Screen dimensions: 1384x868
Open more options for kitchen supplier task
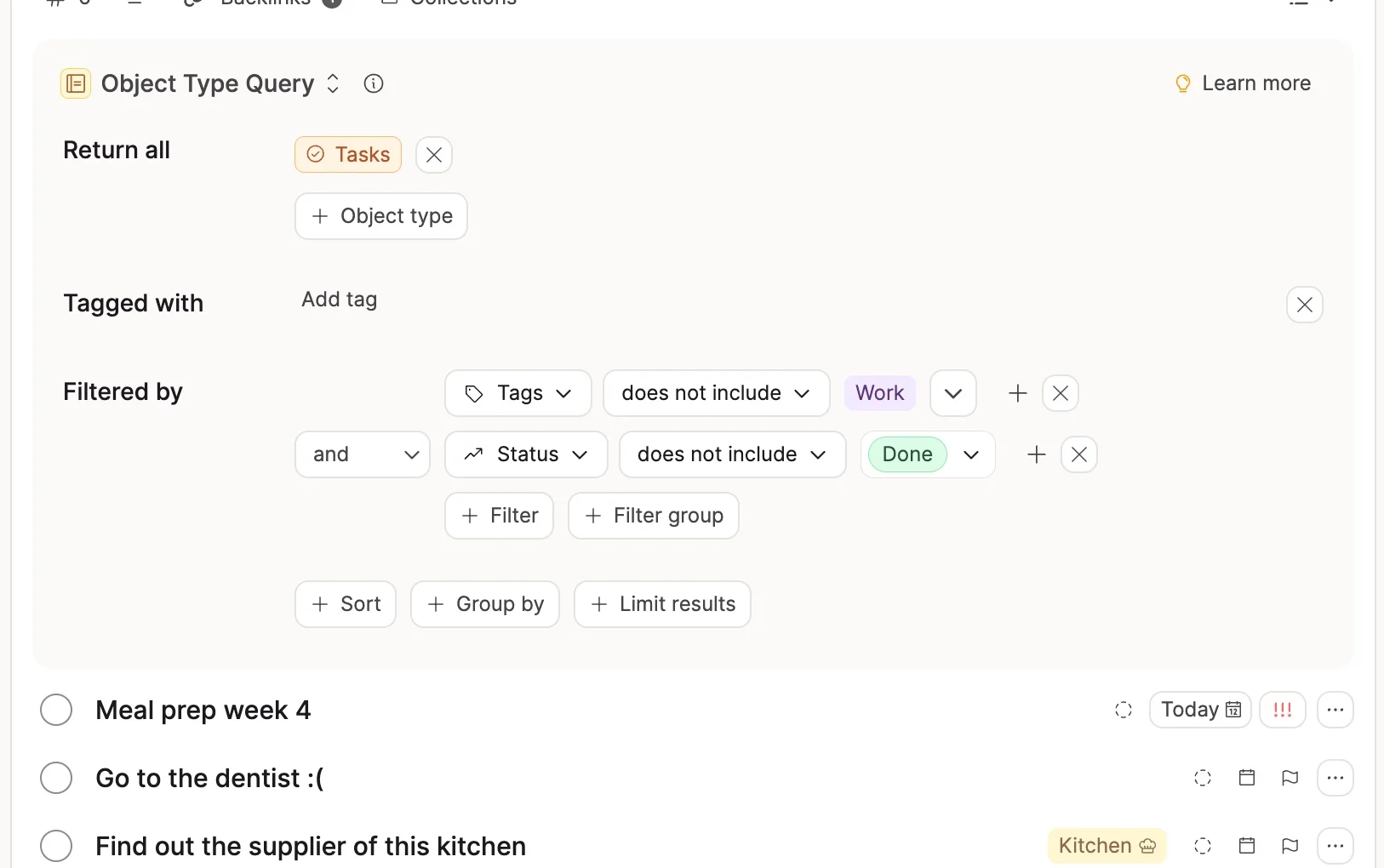[x=1335, y=846]
